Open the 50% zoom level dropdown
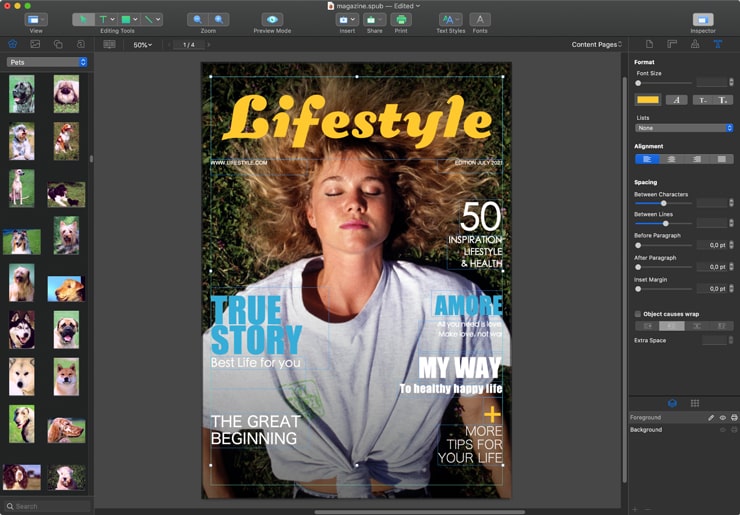740x515 pixels. pos(143,45)
